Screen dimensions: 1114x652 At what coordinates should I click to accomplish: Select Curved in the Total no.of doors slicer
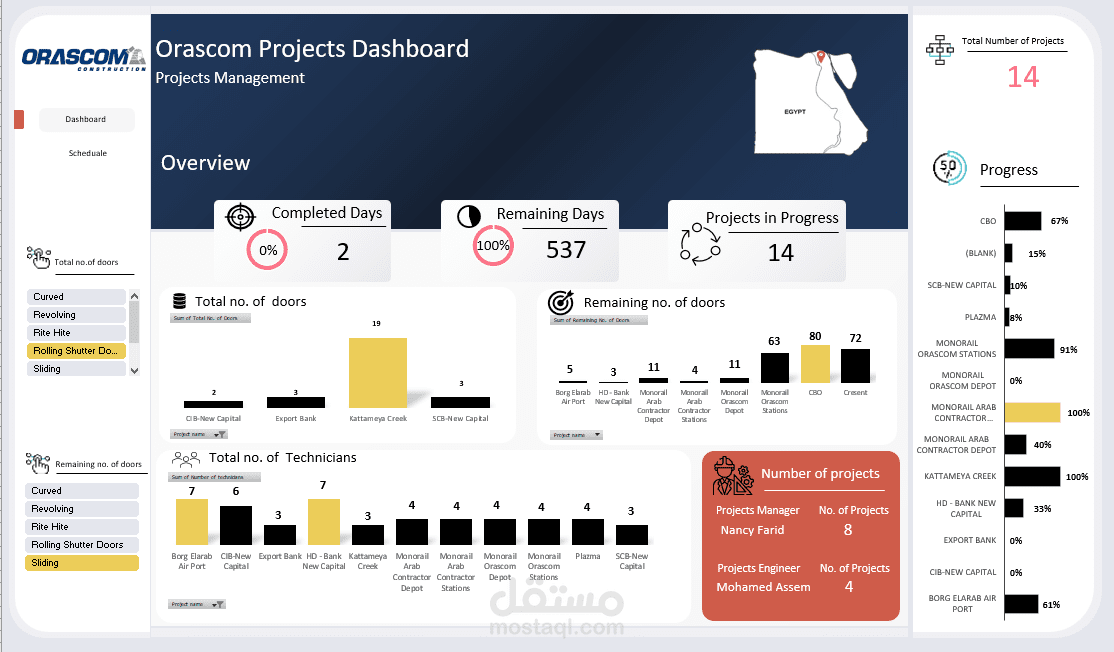(76, 297)
